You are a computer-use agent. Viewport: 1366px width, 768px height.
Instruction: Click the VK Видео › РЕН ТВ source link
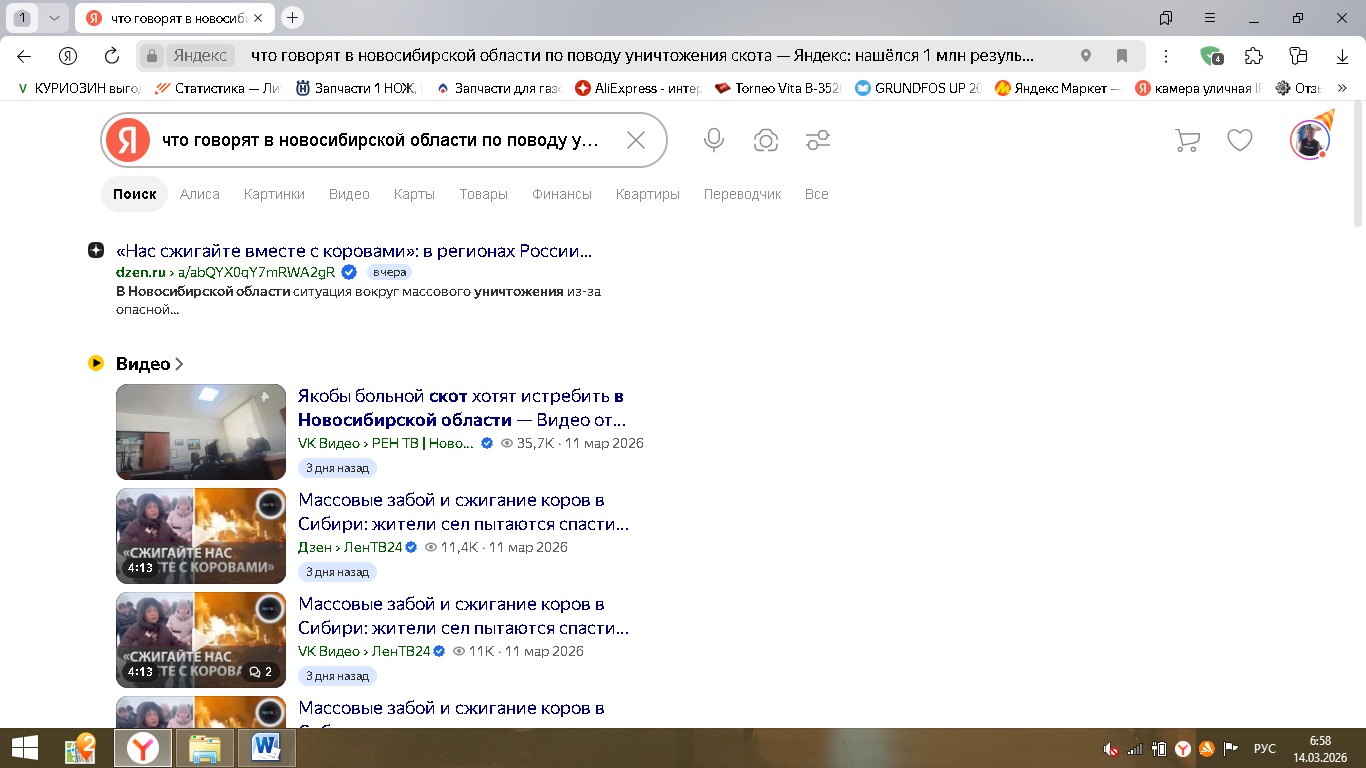386,443
